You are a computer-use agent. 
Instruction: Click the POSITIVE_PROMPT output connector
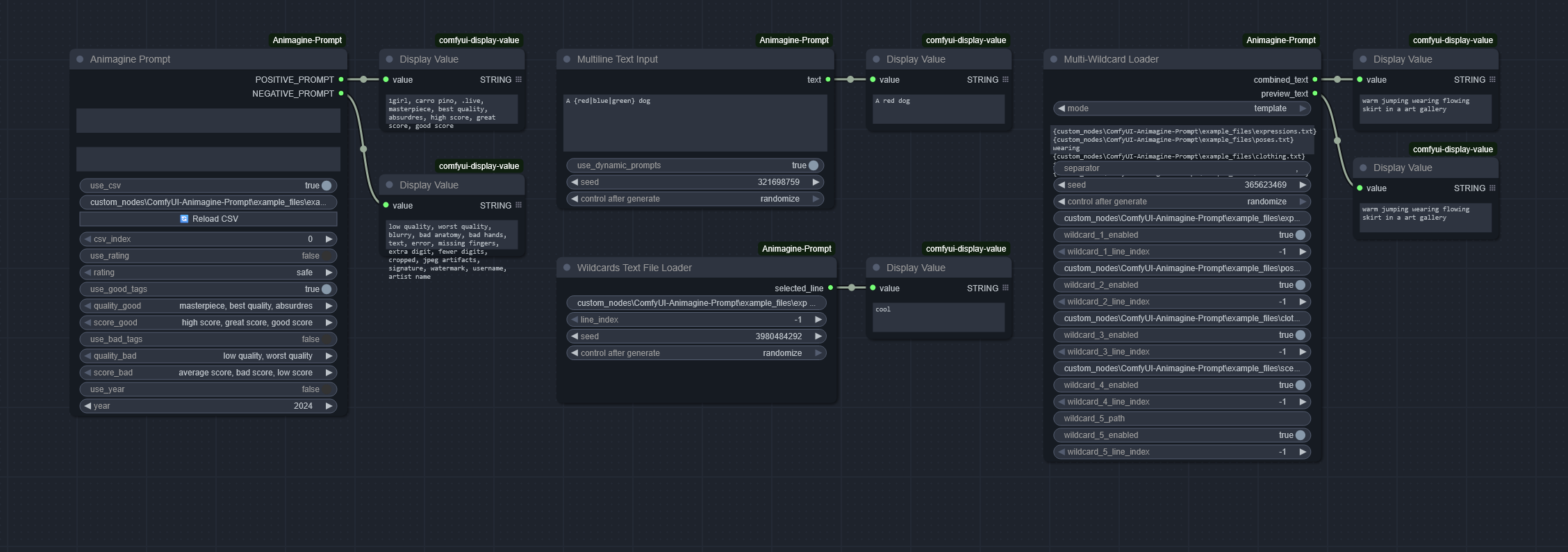click(341, 79)
